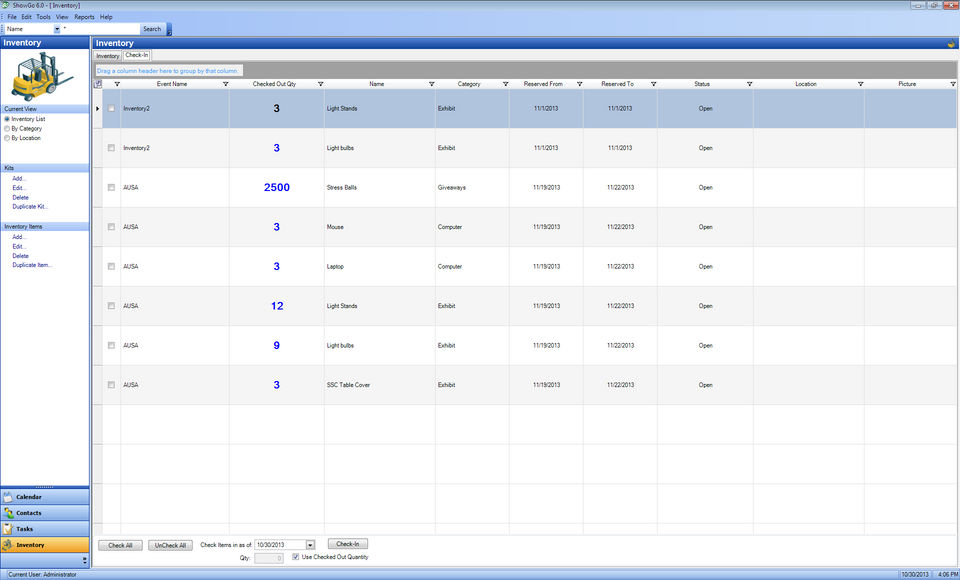Image resolution: width=960 pixels, height=580 pixels.
Task: Open the Check Items in as of date dropdown
Action: (310, 544)
